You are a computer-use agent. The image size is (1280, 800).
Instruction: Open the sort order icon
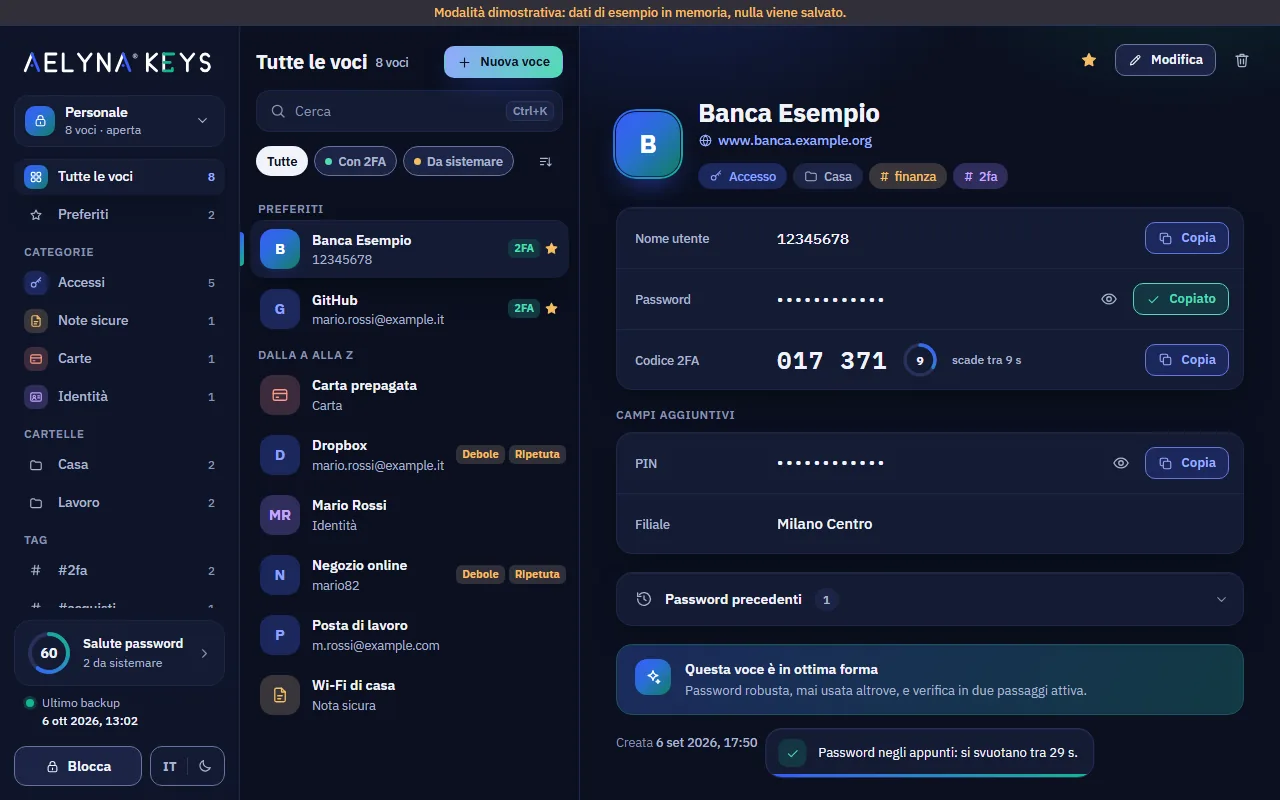coord(545,161)
